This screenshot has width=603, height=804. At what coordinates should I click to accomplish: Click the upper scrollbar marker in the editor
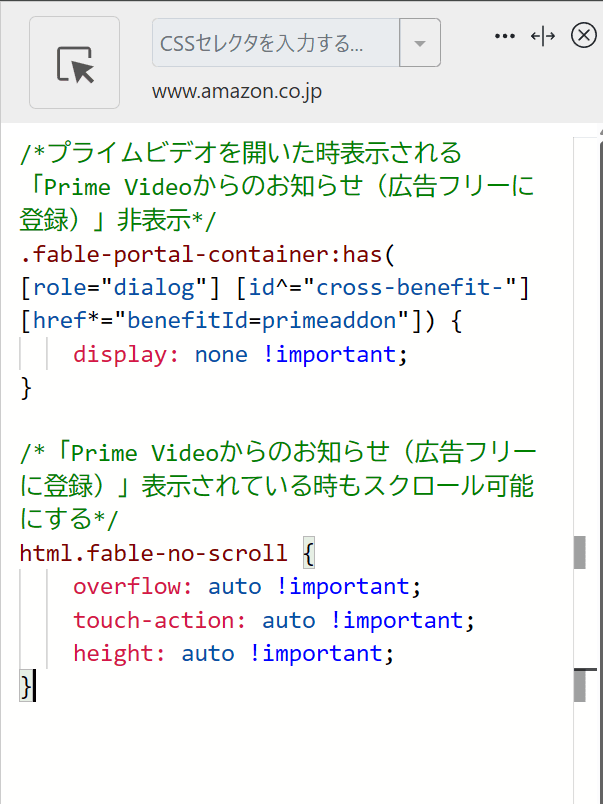click(x=579, y=552)
